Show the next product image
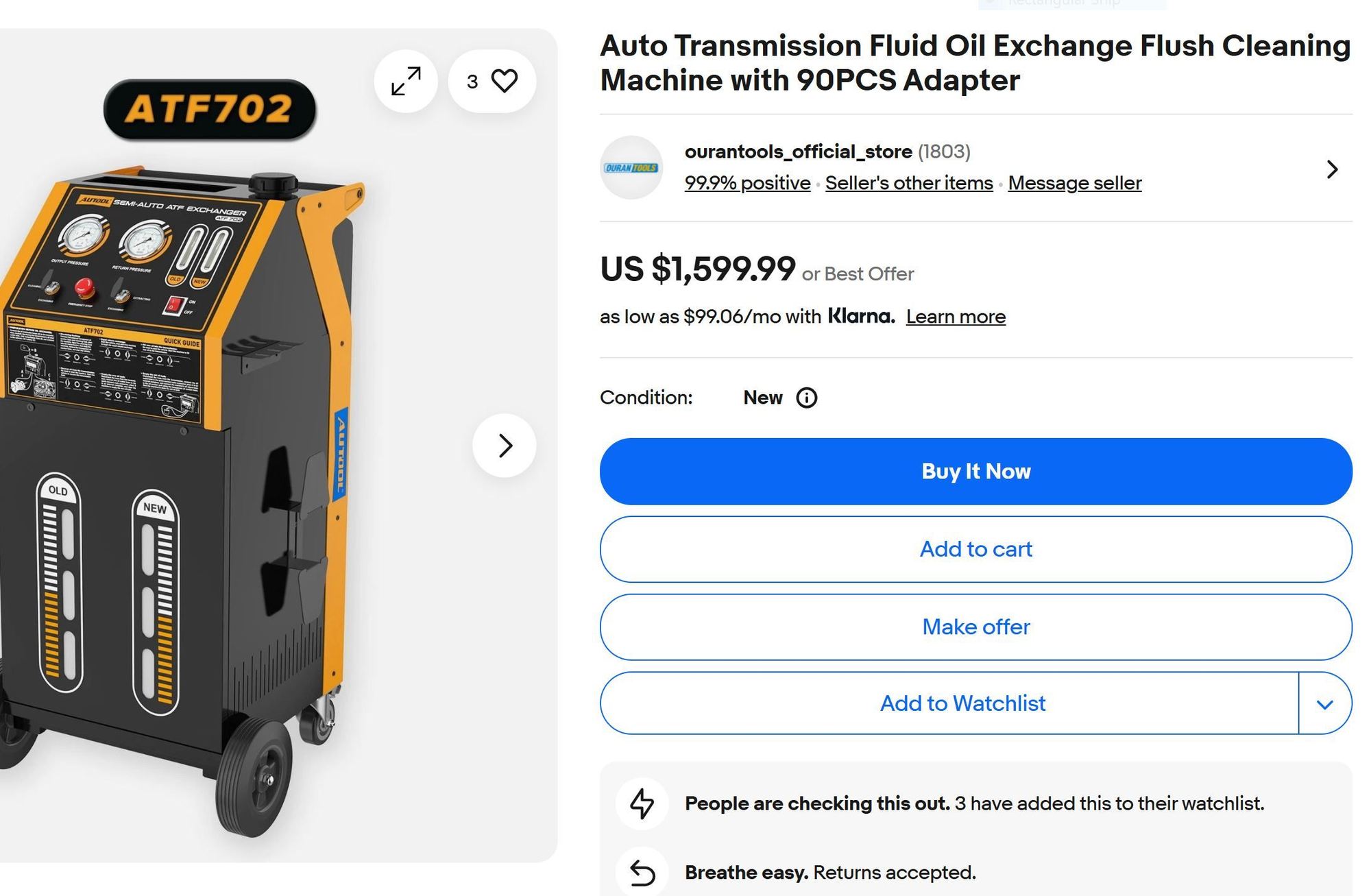Image resolution: width=1371 pixels, height=896 pixels. point(505,446)
